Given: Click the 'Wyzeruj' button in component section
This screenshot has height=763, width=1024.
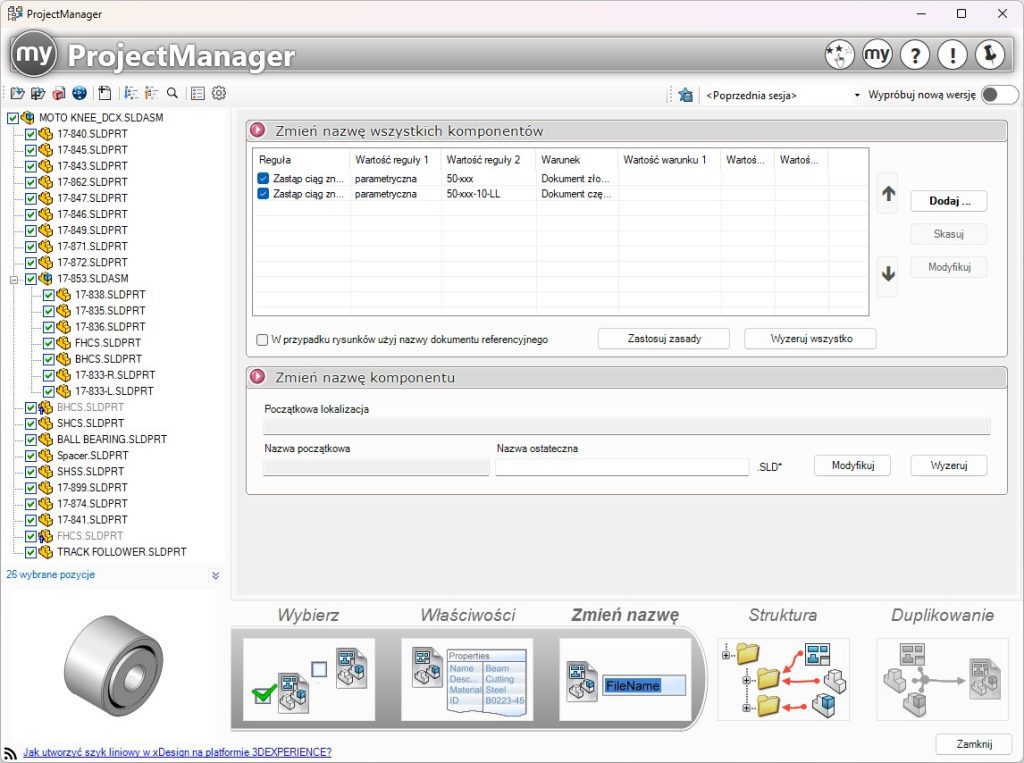Looking at the screenshot, I should tap(949, 465).
